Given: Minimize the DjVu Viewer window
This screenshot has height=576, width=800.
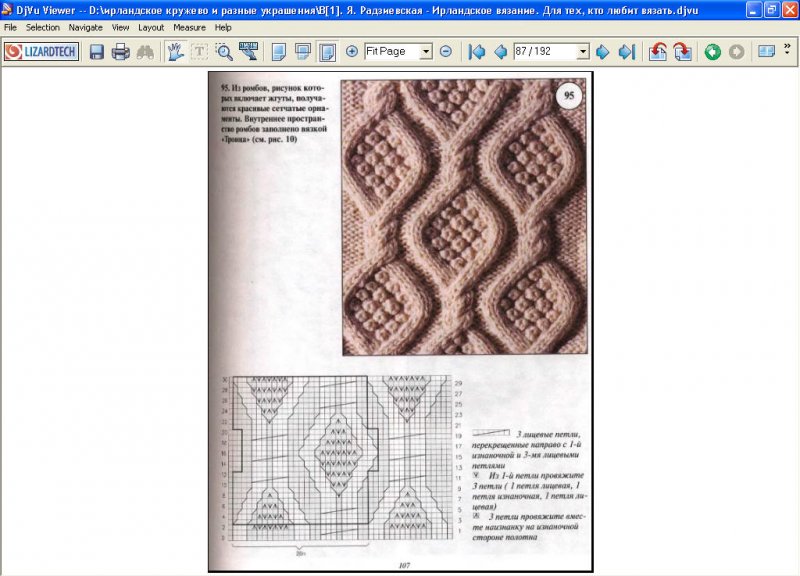Looking at the screenshot, I should [754, 10].
